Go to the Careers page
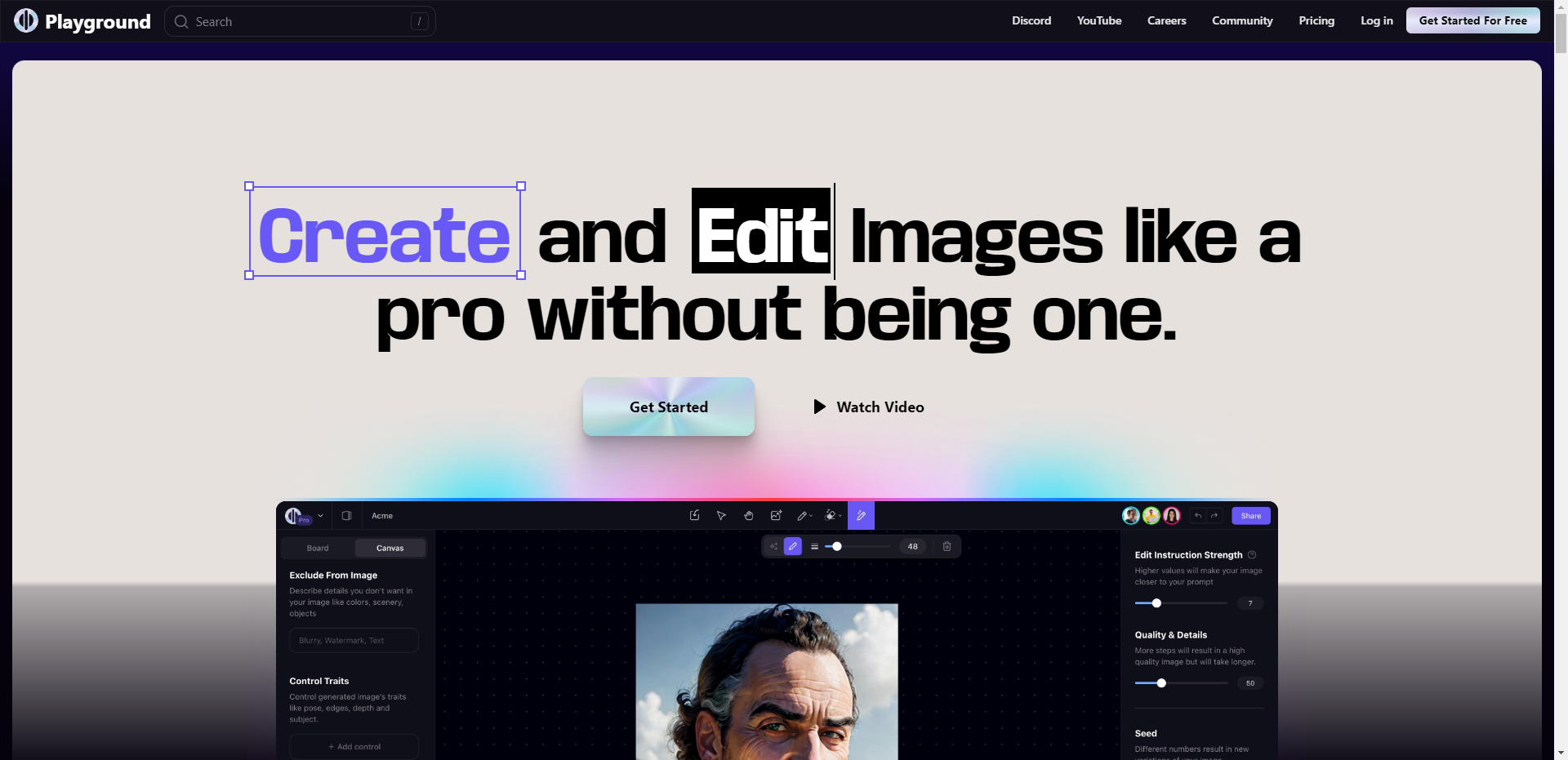Screen dimensions: 1568x760 1167,20
